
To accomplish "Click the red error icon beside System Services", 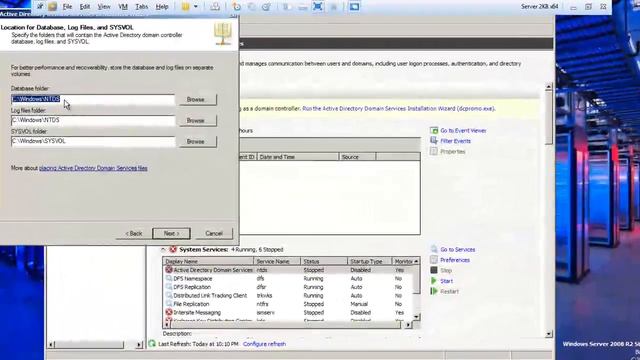I will (173, 249).
